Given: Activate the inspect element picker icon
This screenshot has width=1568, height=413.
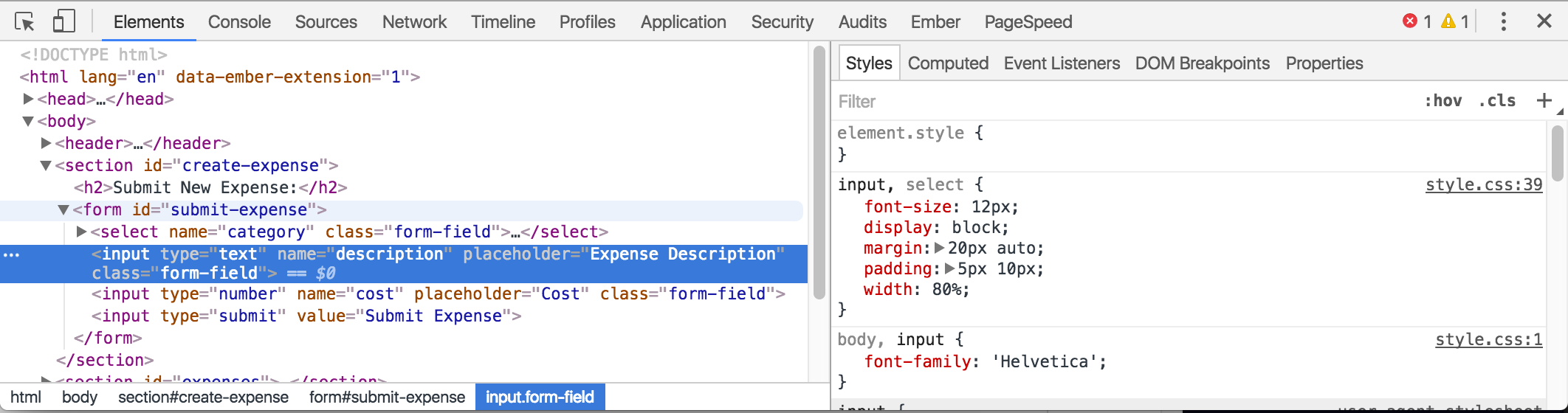Looking at the screenshot, I should 24,21.
